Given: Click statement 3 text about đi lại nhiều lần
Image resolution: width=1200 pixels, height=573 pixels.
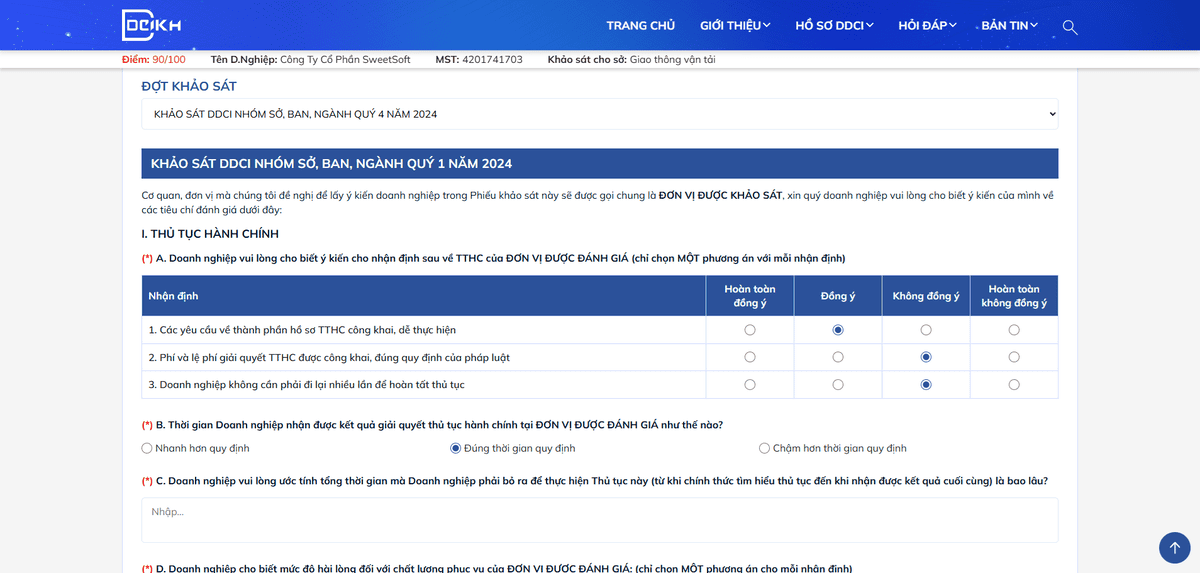Looking at the screenshot, I should [306, 384].
